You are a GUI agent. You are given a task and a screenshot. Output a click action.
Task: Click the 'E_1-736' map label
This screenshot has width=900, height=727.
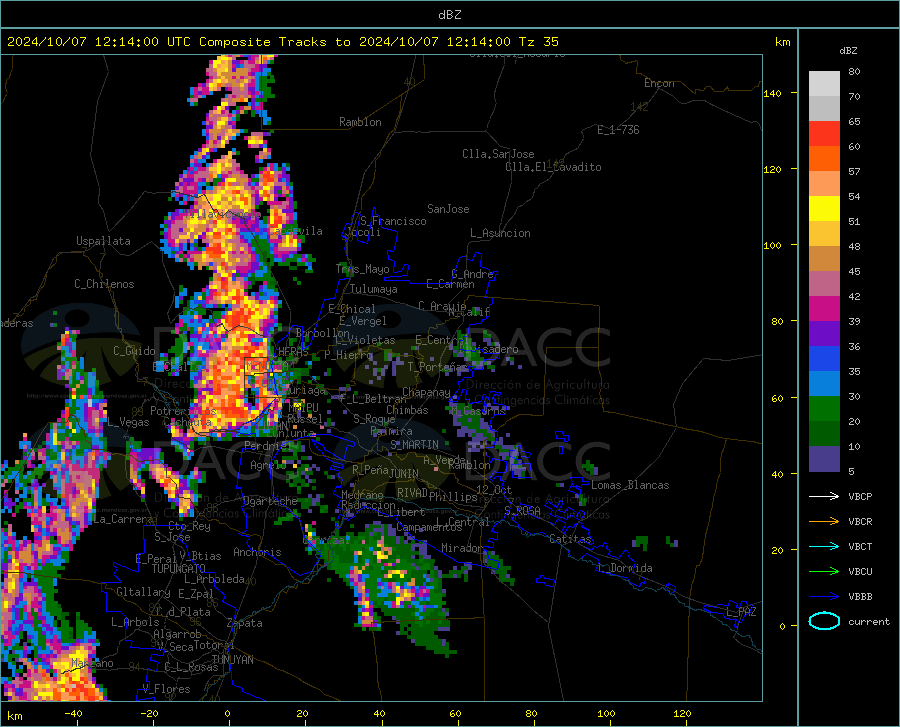pyautogui.click(x=618, y=130)
